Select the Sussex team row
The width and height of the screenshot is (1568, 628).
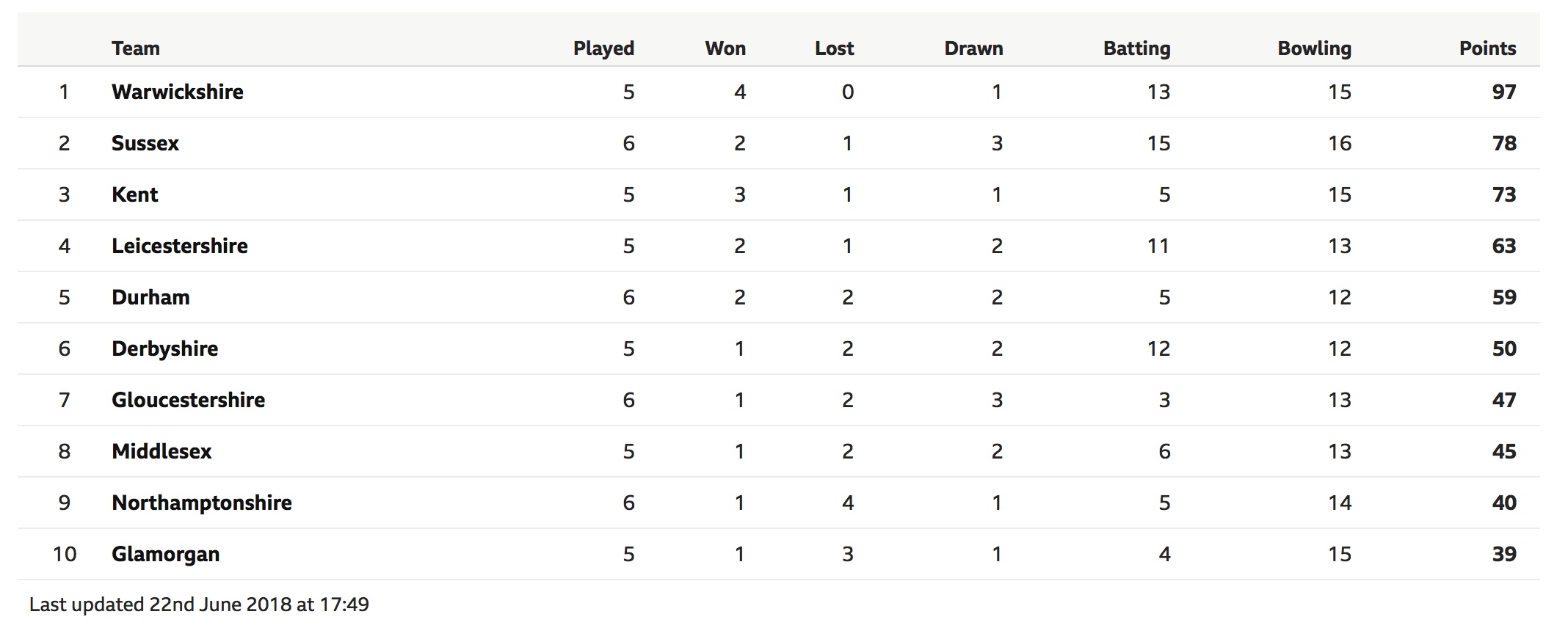click(778, 143)
